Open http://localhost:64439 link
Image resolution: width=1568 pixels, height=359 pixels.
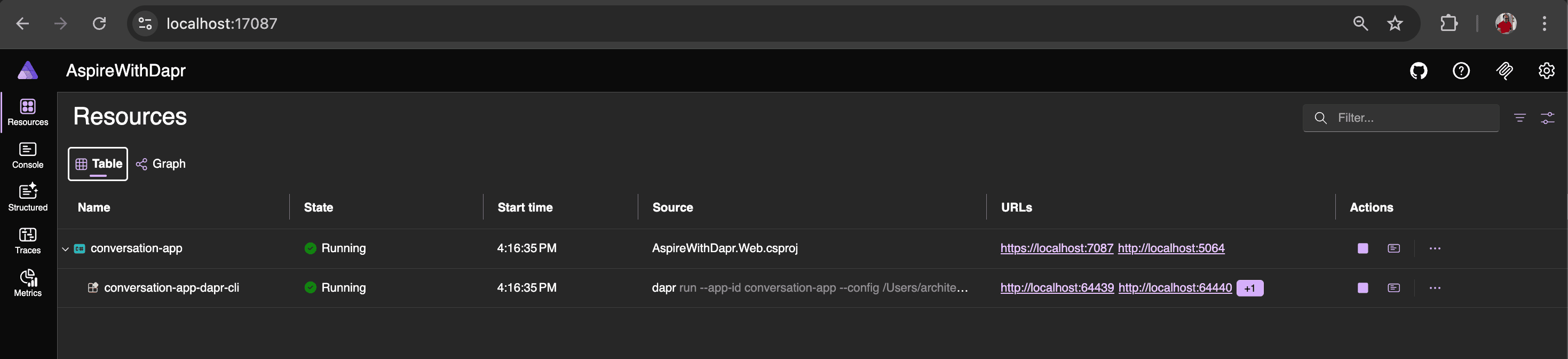[x=1057, y=288]
